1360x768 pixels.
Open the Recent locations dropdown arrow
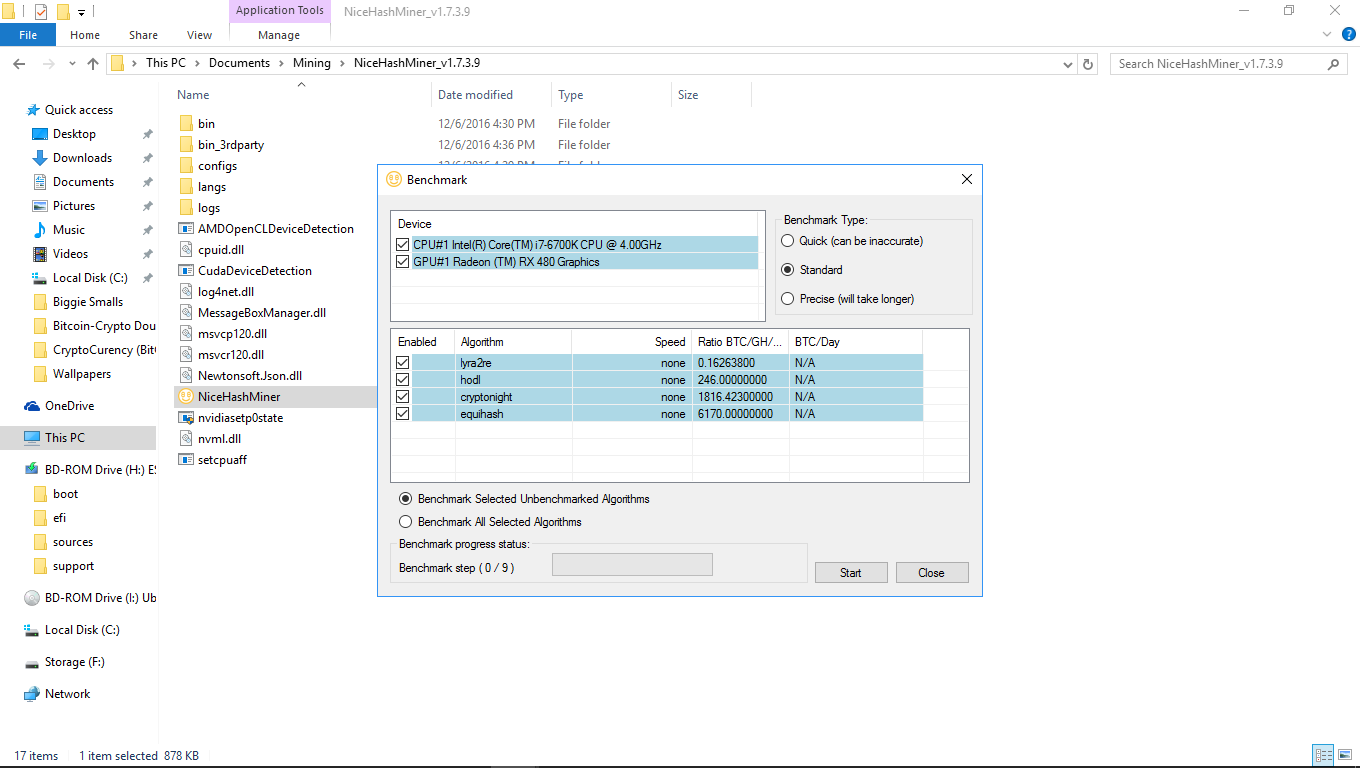click(71, 64)
